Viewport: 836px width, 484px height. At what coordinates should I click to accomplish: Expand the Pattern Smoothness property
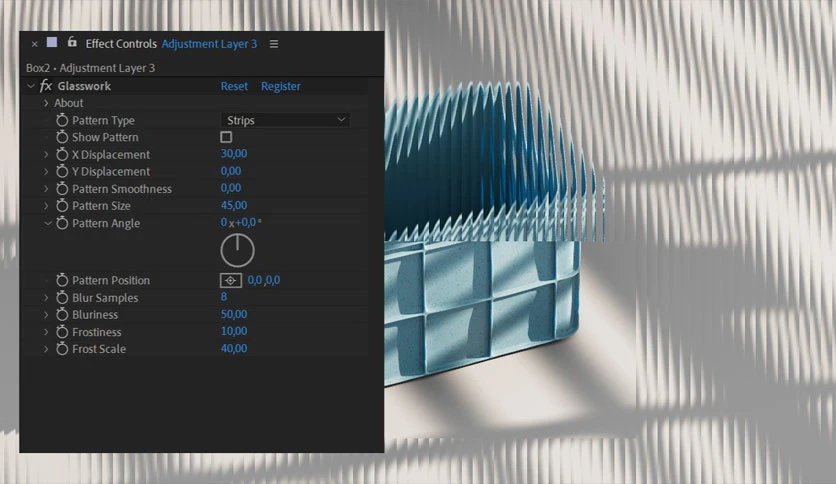46,189
